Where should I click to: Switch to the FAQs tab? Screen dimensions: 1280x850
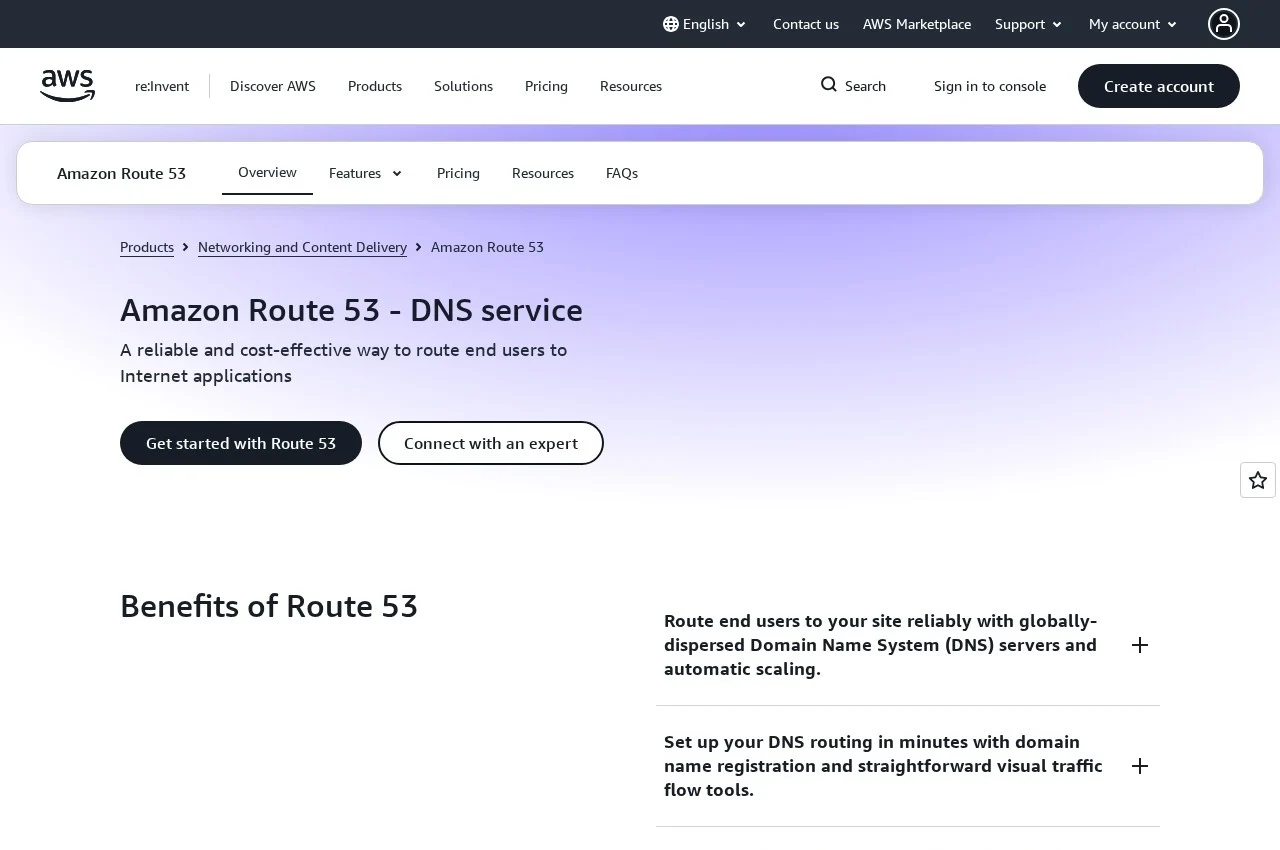pyautogui.click(x=622, y=173)
